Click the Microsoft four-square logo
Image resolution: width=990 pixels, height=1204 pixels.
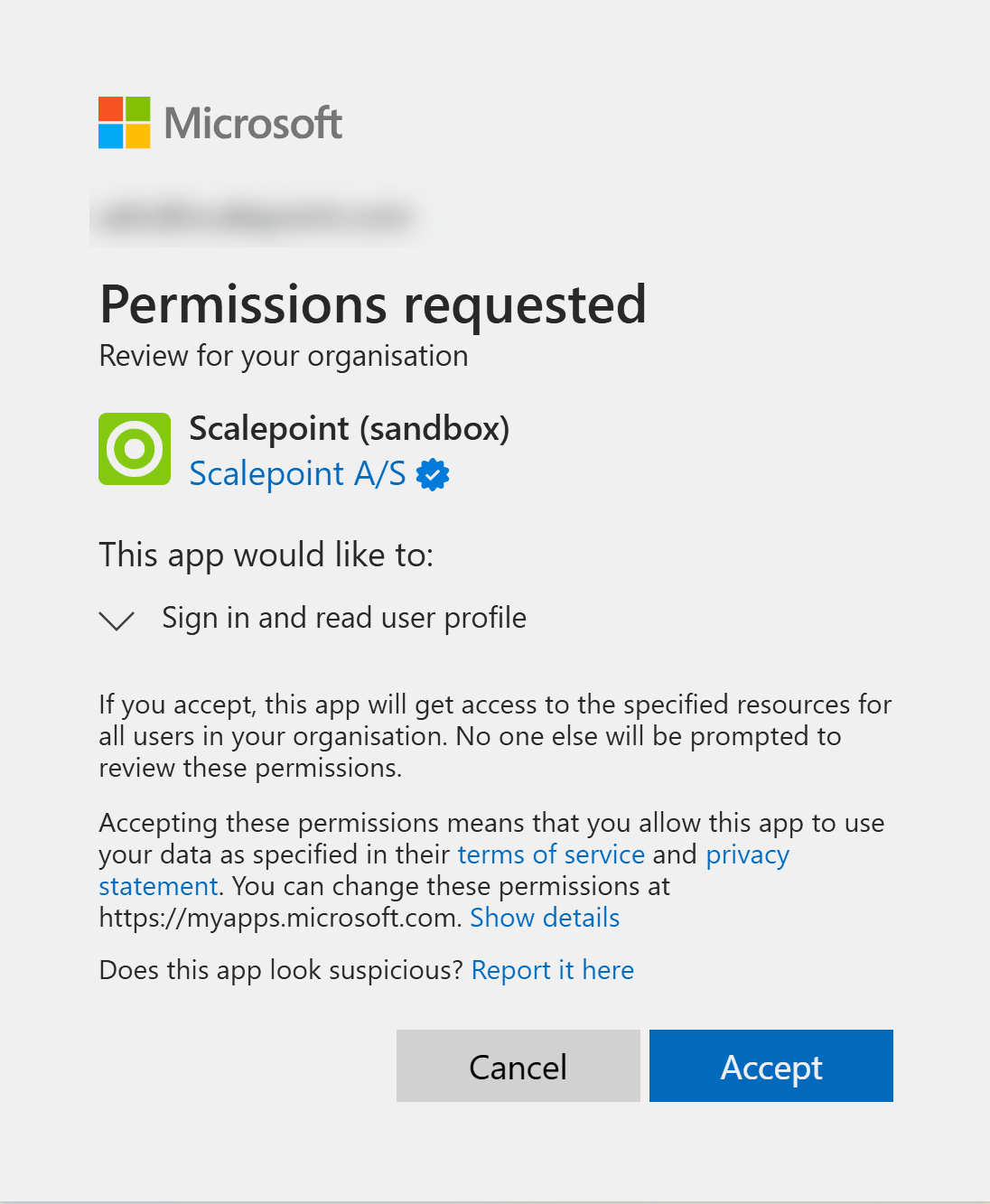coord(124,123)
